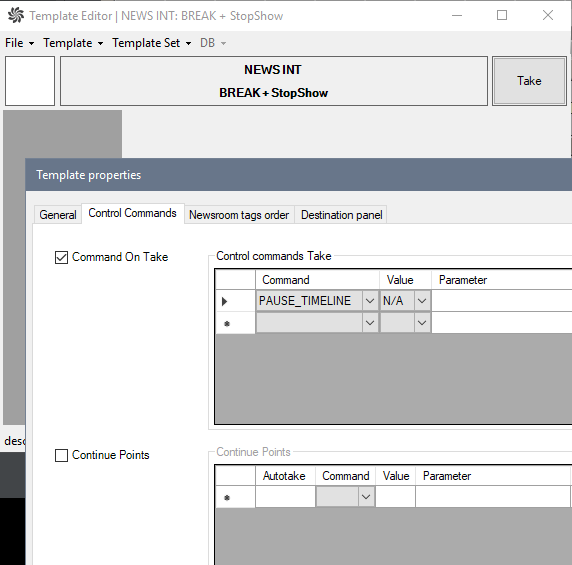572x565 pixels.
Task: Open the empty value dropdown in second row
Action: point(422,323)
